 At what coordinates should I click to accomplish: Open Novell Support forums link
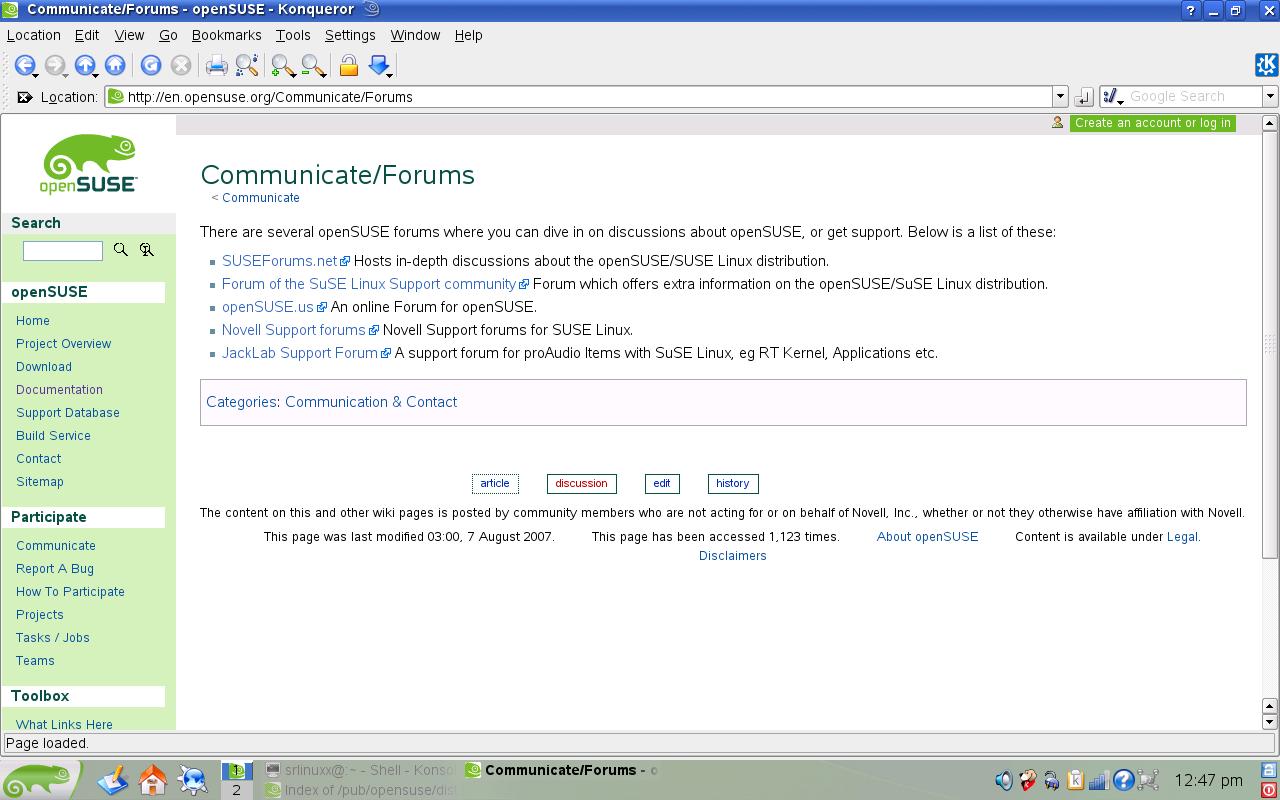[294, 330]
